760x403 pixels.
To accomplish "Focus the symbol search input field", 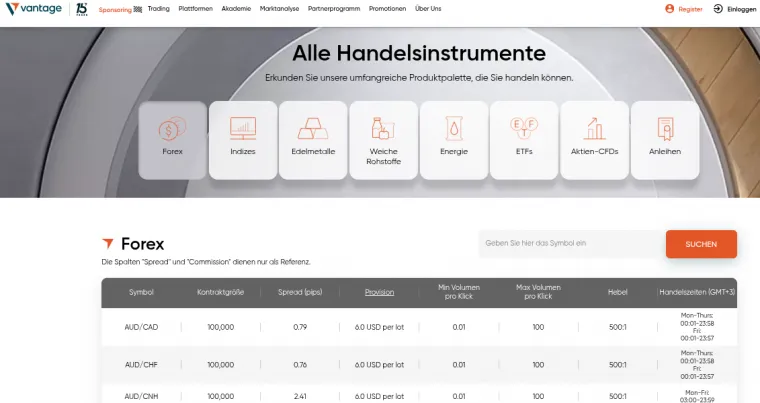I will click(572, 243).
